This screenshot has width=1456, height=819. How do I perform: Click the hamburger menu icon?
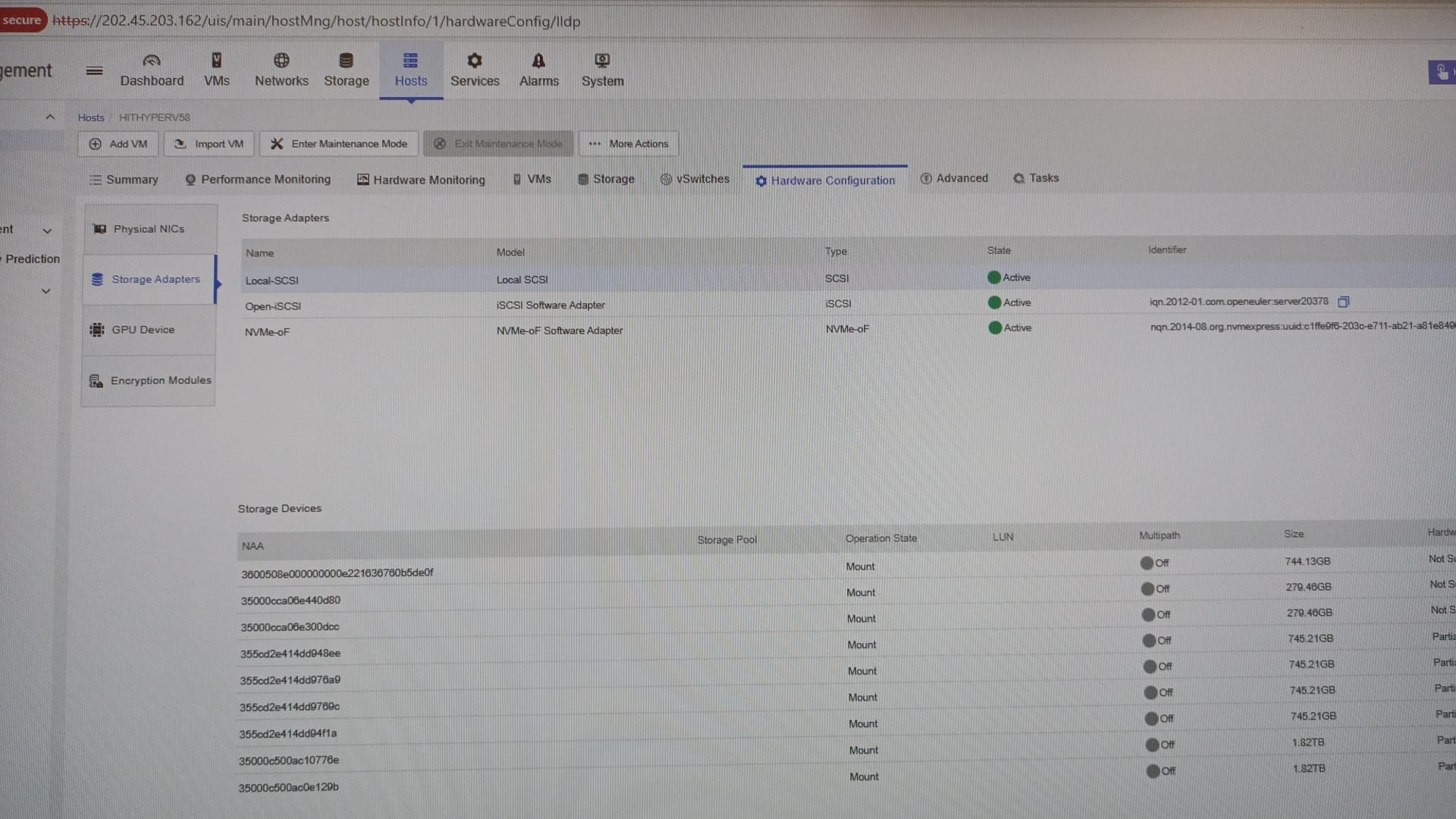tap(94, 71)
